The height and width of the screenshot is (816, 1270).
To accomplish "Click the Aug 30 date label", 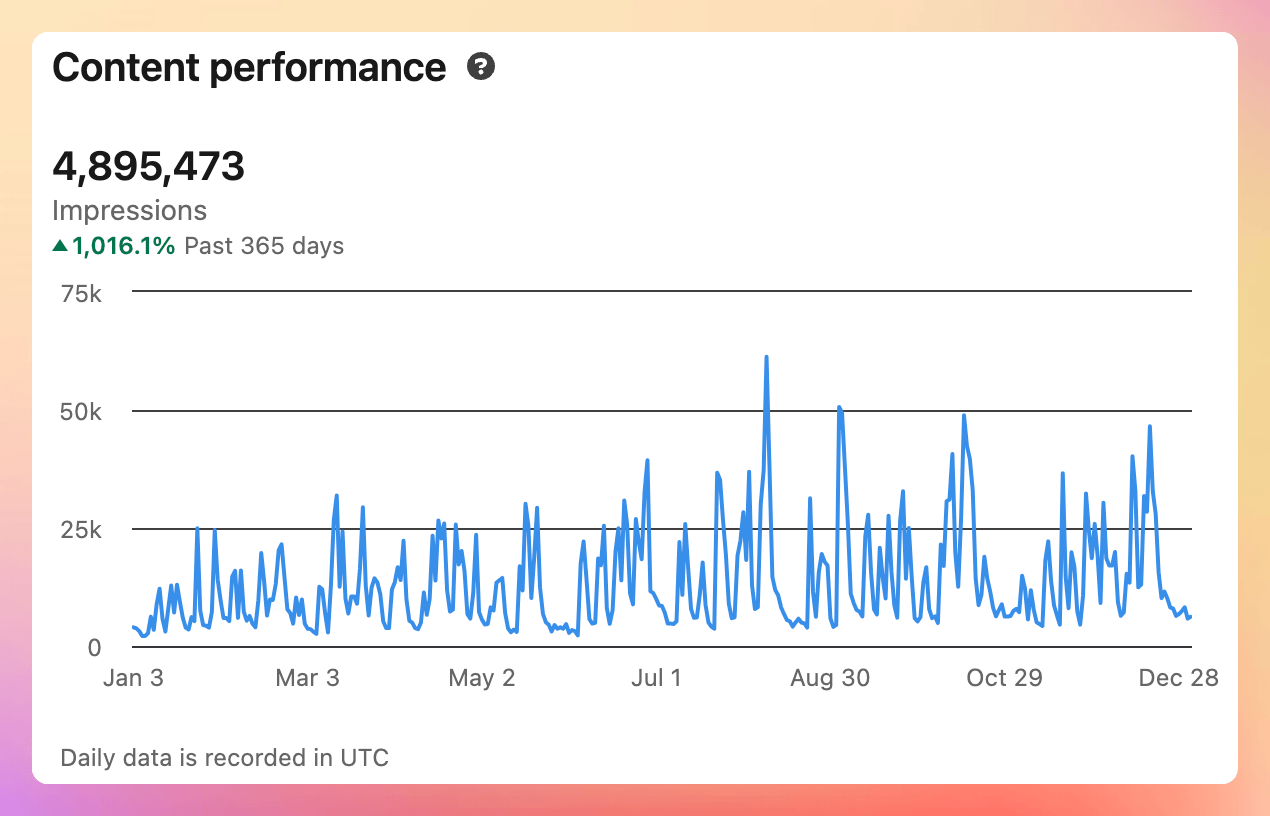I will pyautogui.click(x=830, y=677).
